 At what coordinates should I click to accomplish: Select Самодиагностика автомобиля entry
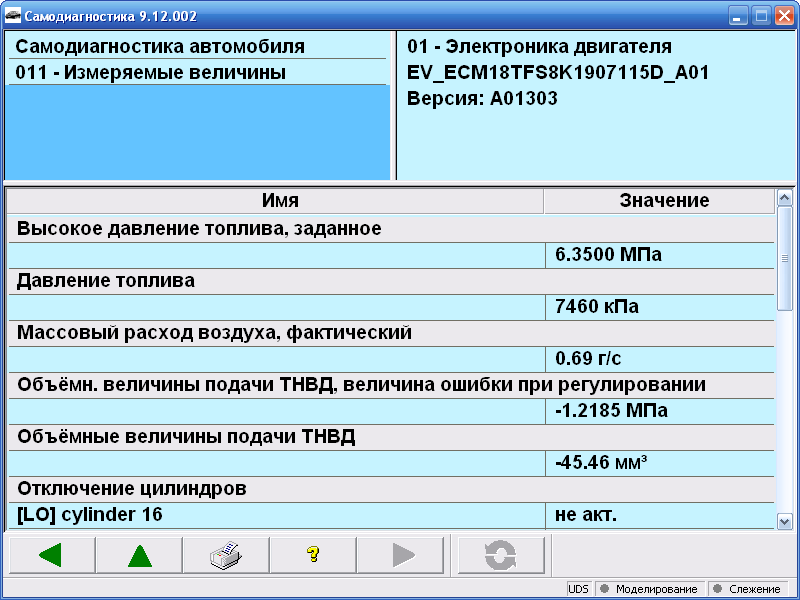197,46
